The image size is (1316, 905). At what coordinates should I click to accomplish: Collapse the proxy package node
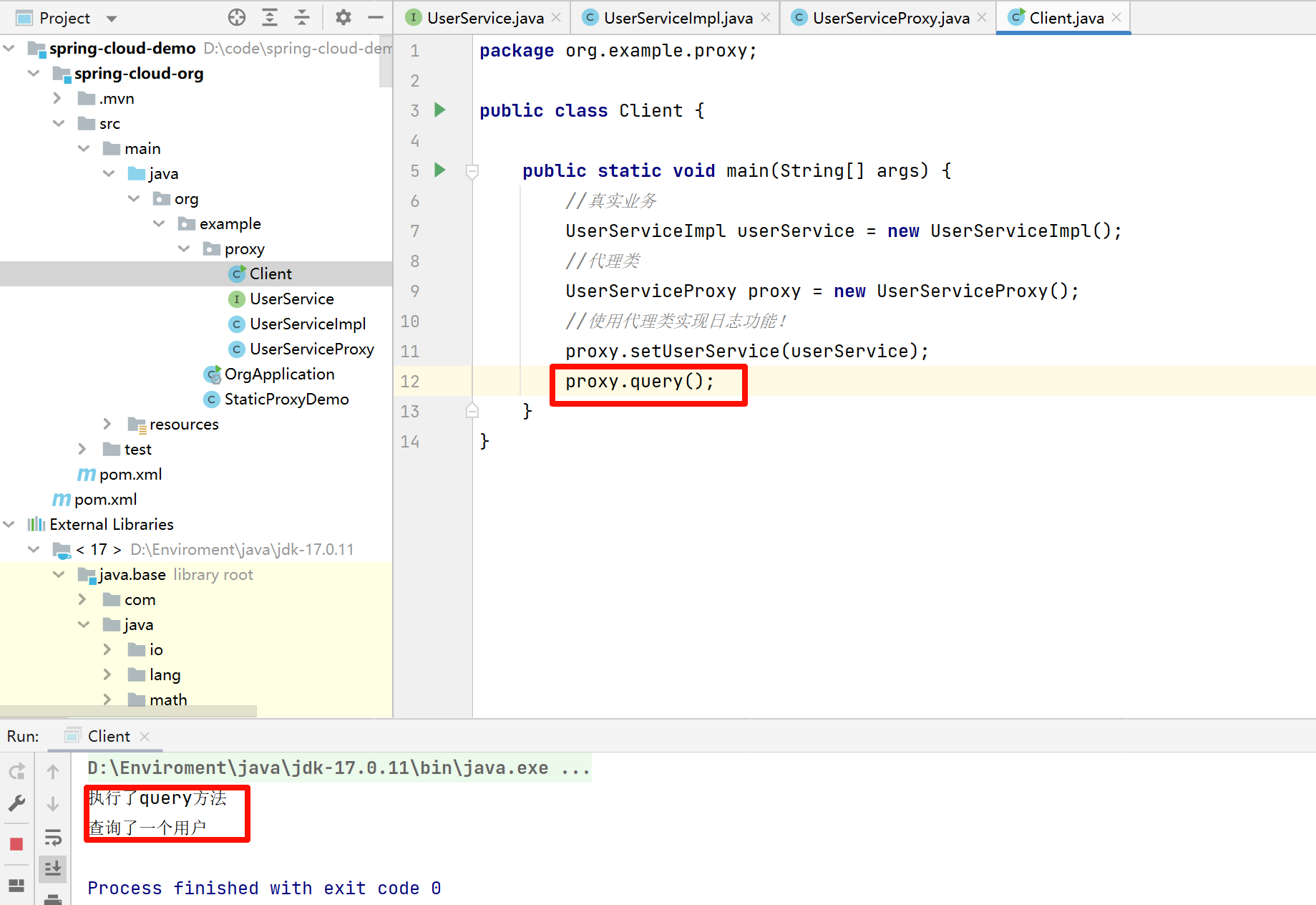tap(184, 248)
